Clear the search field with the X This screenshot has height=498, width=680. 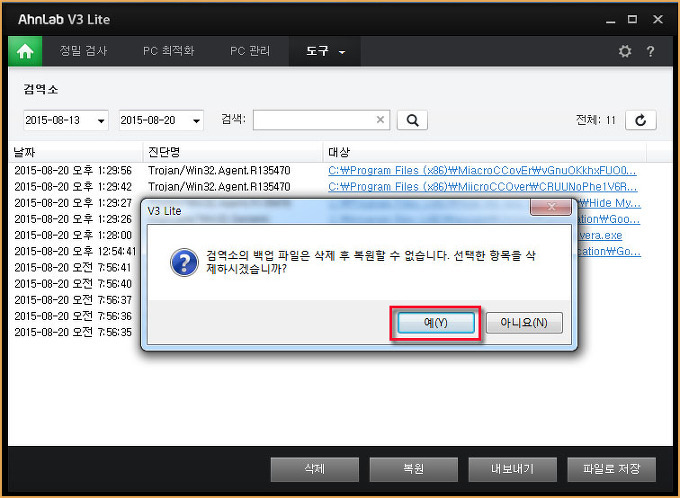[x=380, y=120]
